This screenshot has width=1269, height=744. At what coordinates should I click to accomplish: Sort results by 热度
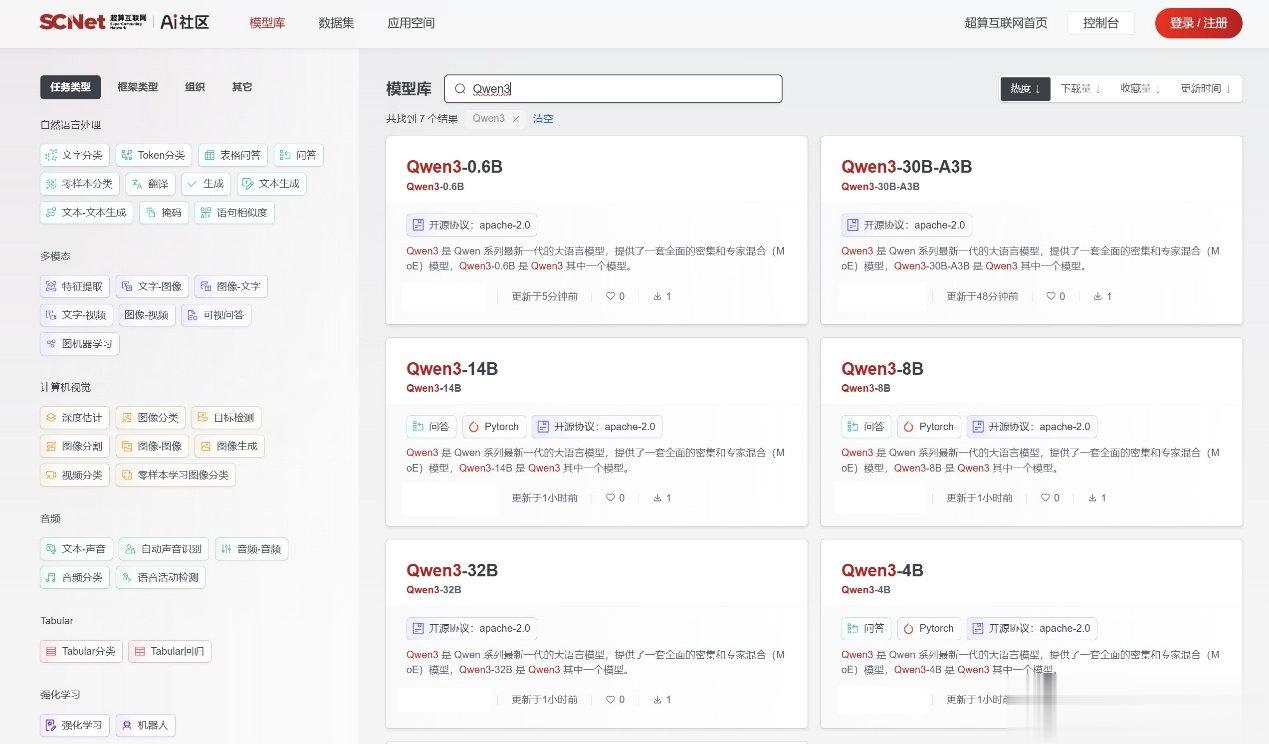pos(1025,89)
